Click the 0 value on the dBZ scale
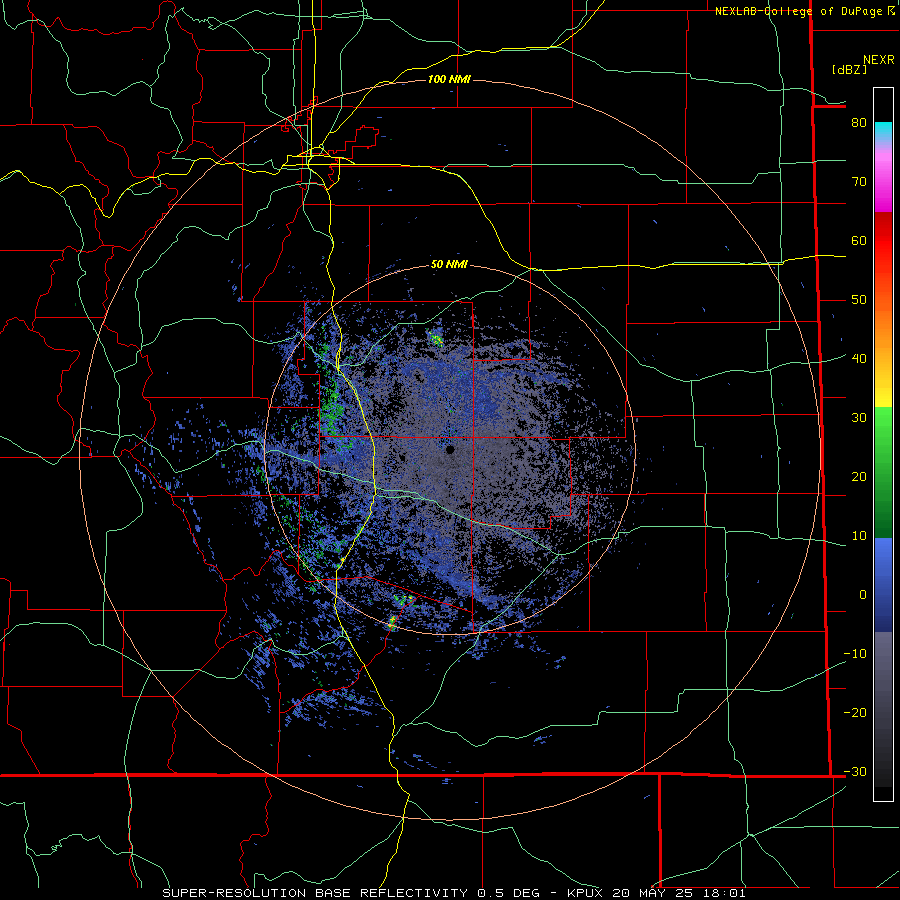This screenshot has width=900, height=900. 863,595
